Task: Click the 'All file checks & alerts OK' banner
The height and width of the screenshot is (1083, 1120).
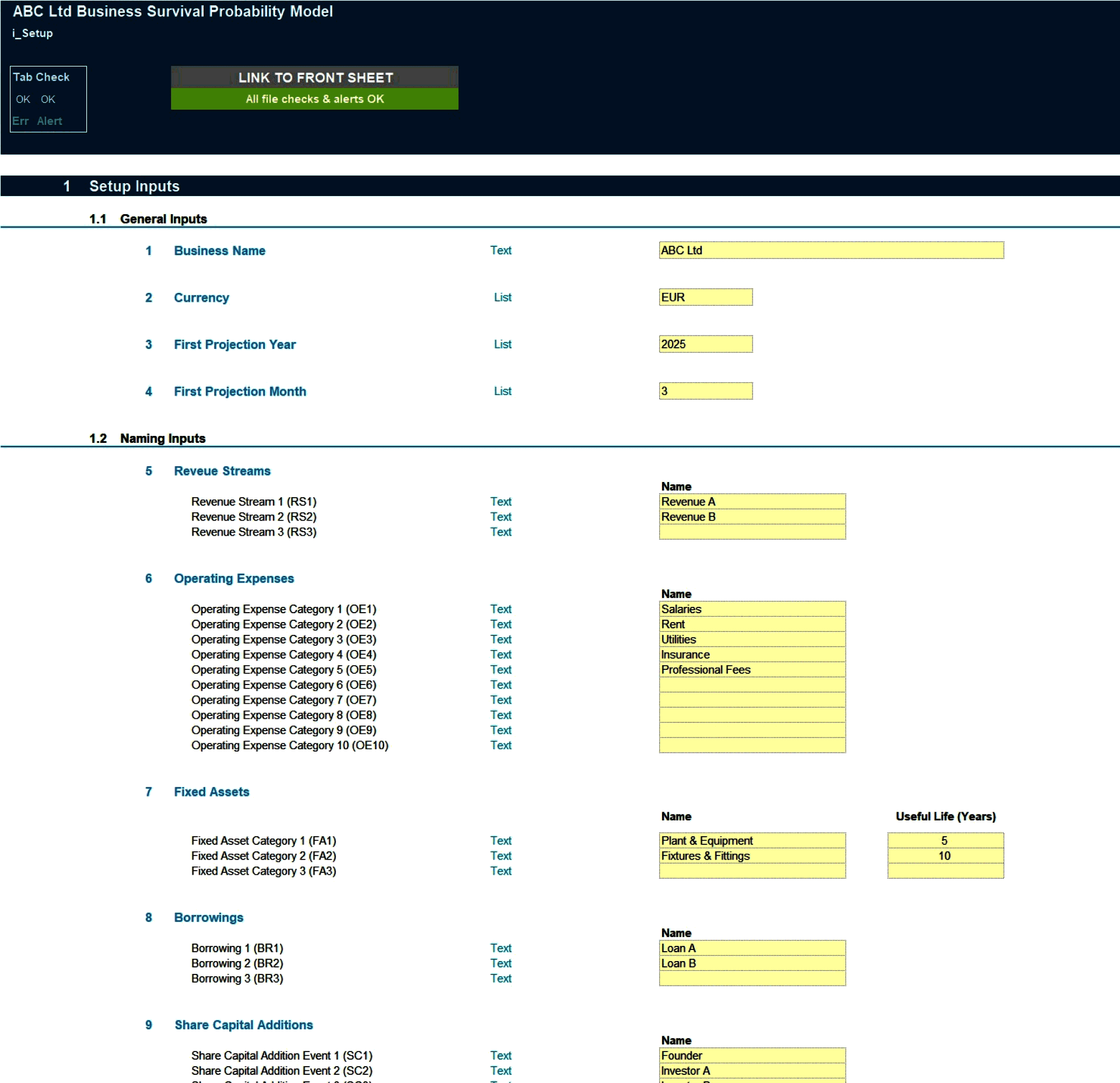Action: click(314, 99)
